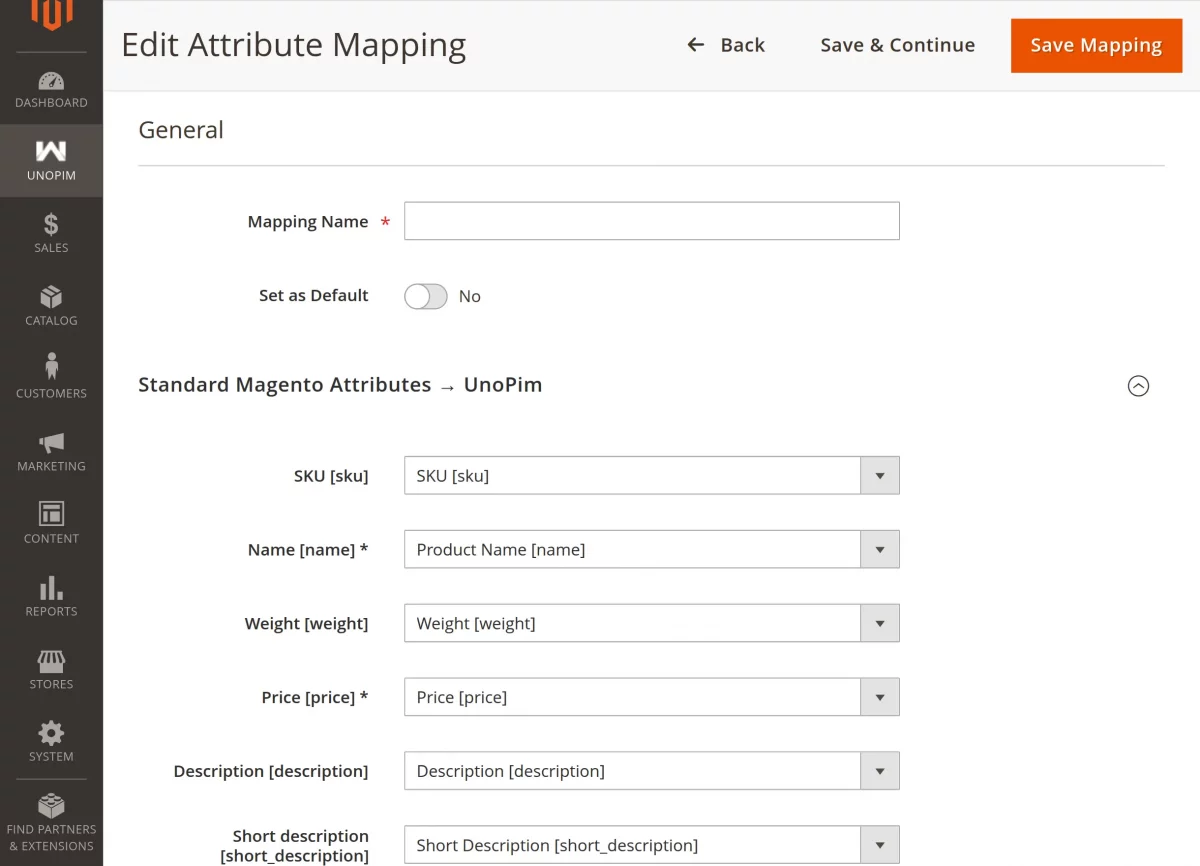
Task: Click the 'Description [description]' row label
Action: (271, 771)
